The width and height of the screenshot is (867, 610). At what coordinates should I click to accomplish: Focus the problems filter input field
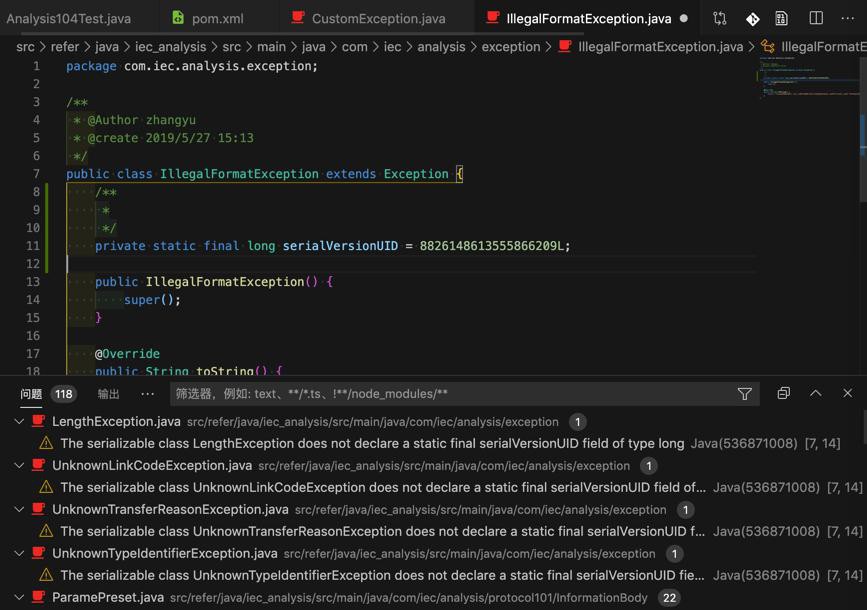click(450, 394)
